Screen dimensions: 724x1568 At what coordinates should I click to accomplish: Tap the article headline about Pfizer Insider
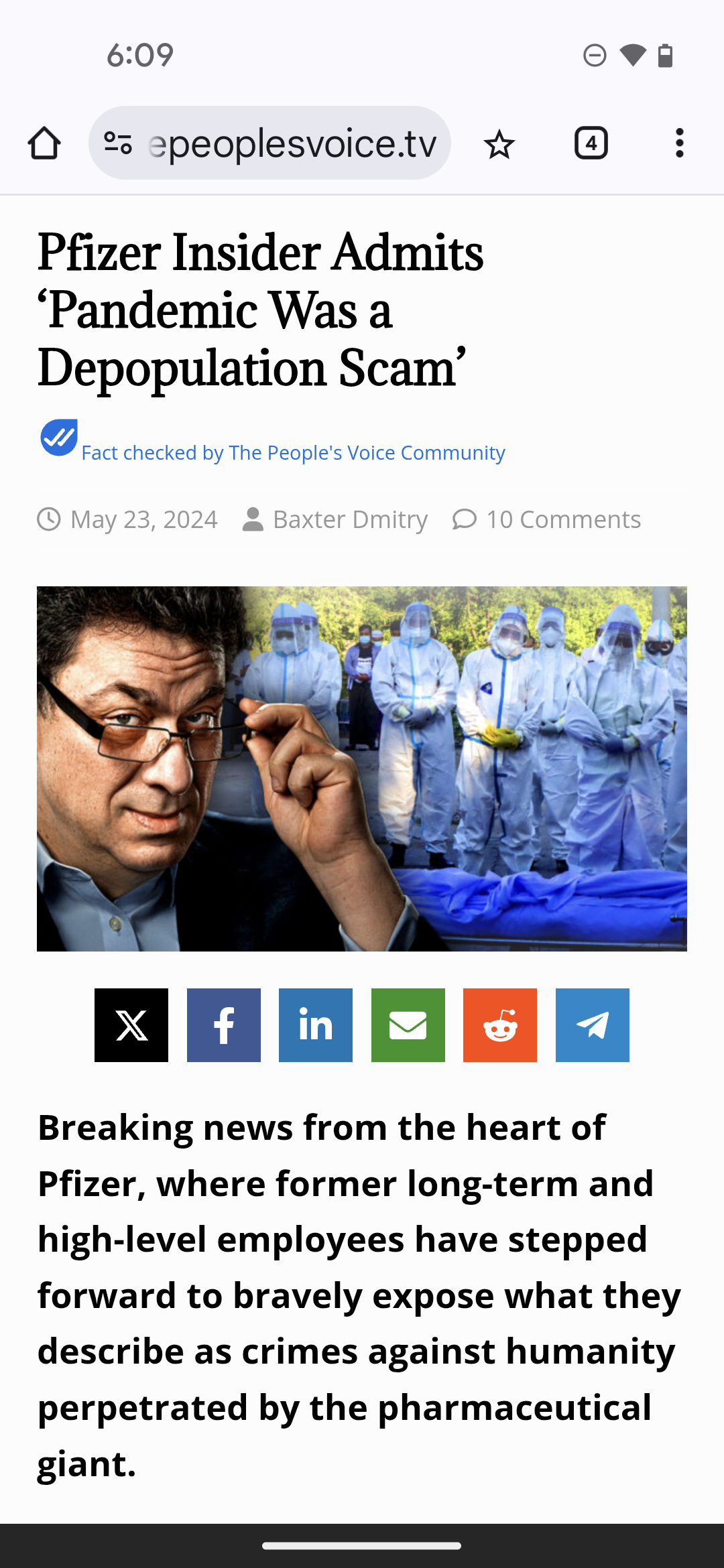(260, 310)
